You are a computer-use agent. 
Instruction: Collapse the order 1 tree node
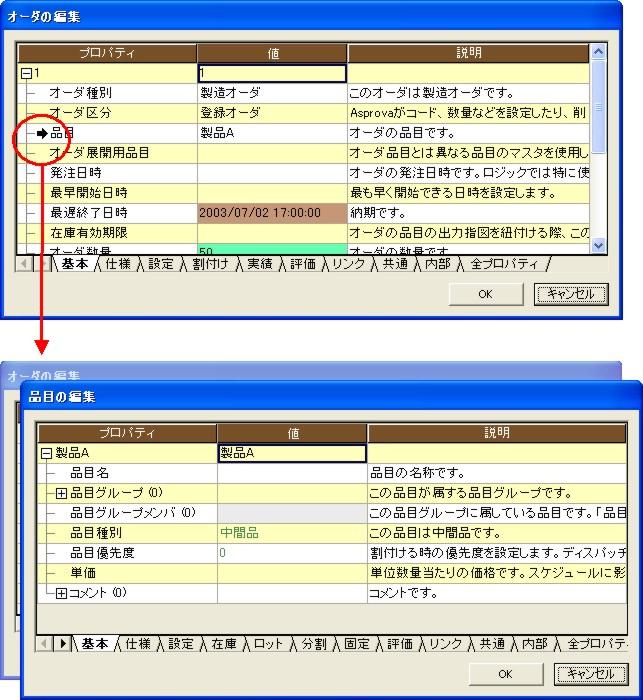tap(27, 73)
